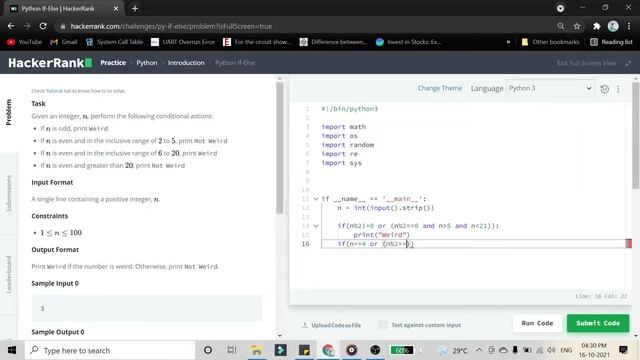This screenshot has width=640, height=360.
Task: Open the Invest in Stocks bookmark
Action: [x=408, y=42]
